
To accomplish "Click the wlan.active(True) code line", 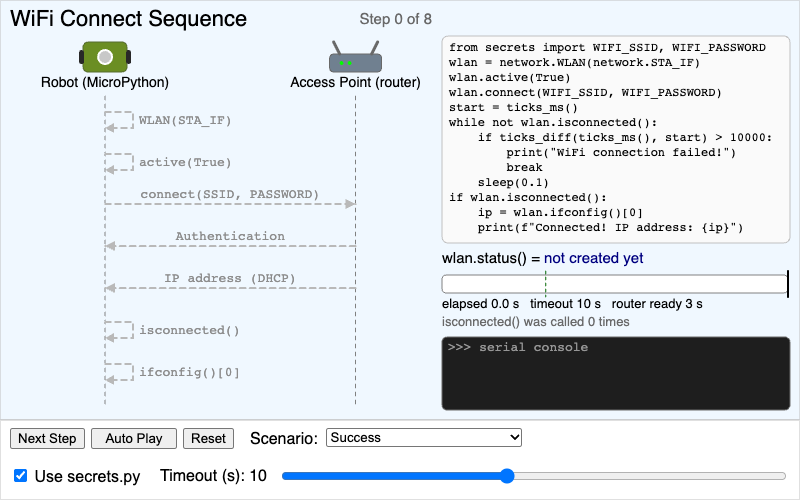I will 509,78.
